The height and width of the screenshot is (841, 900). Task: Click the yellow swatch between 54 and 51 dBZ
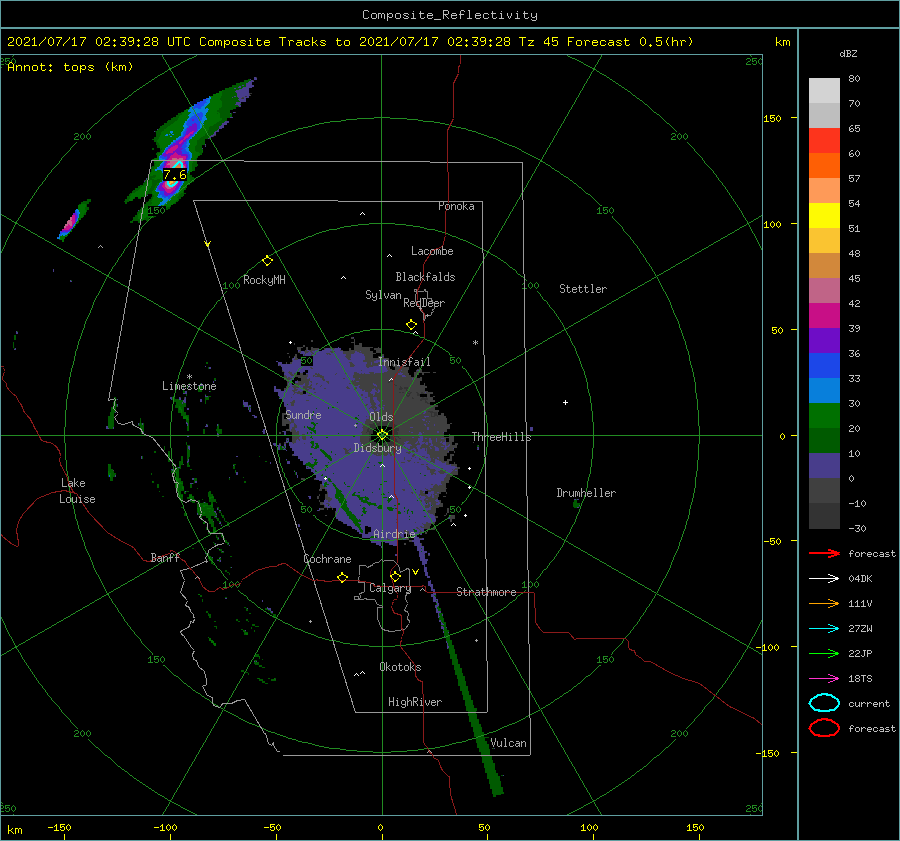point(824,216)
